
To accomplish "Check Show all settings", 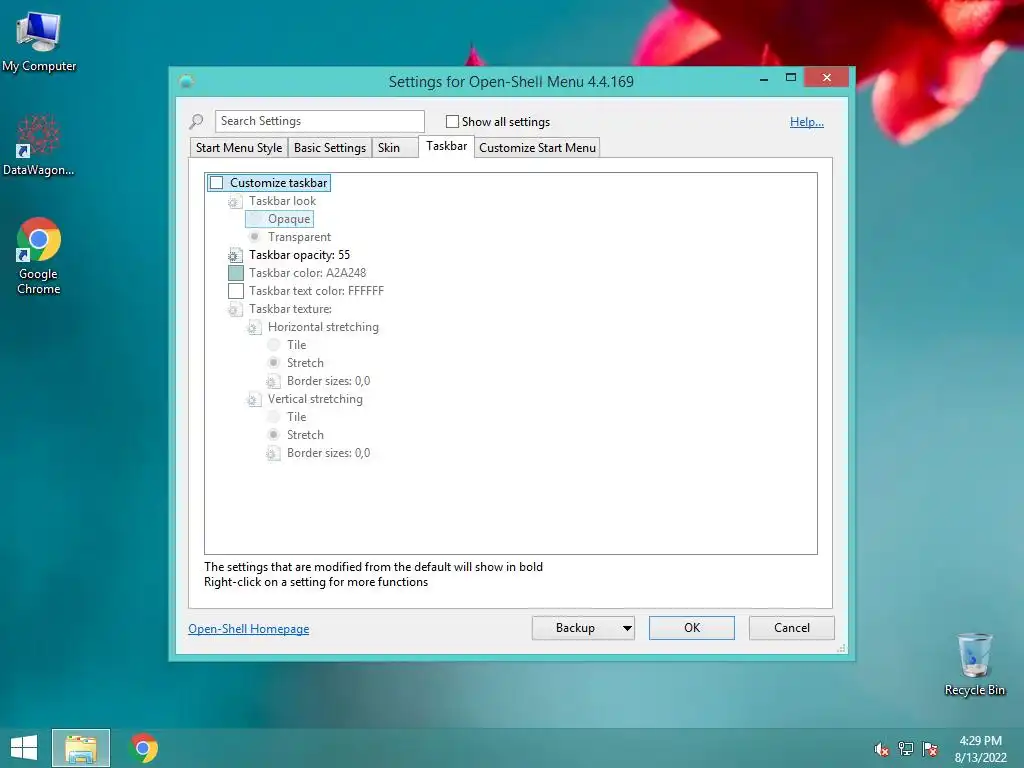I will point(452,121).
